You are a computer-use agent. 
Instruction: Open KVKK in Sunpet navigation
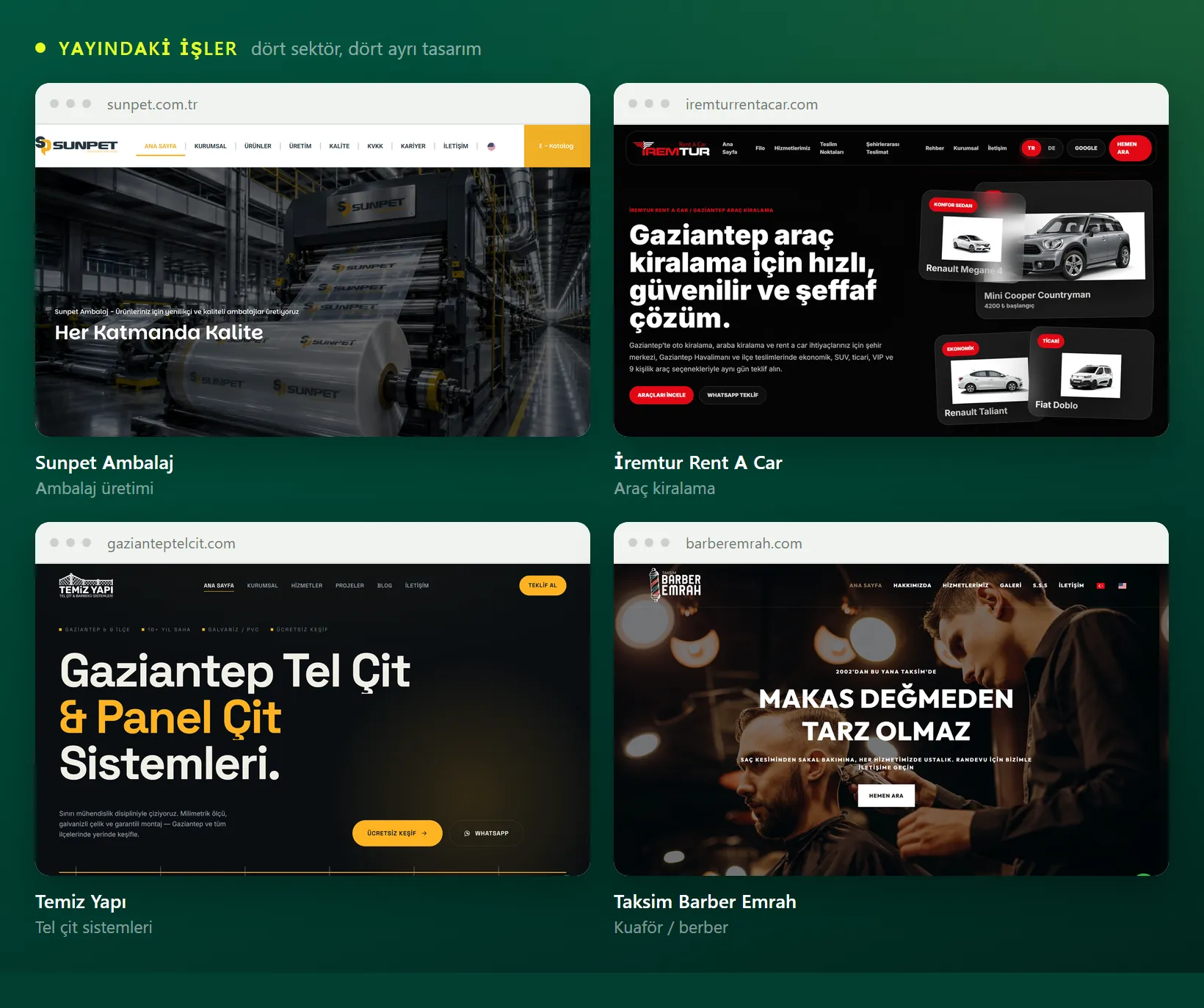tap(375, 146)
